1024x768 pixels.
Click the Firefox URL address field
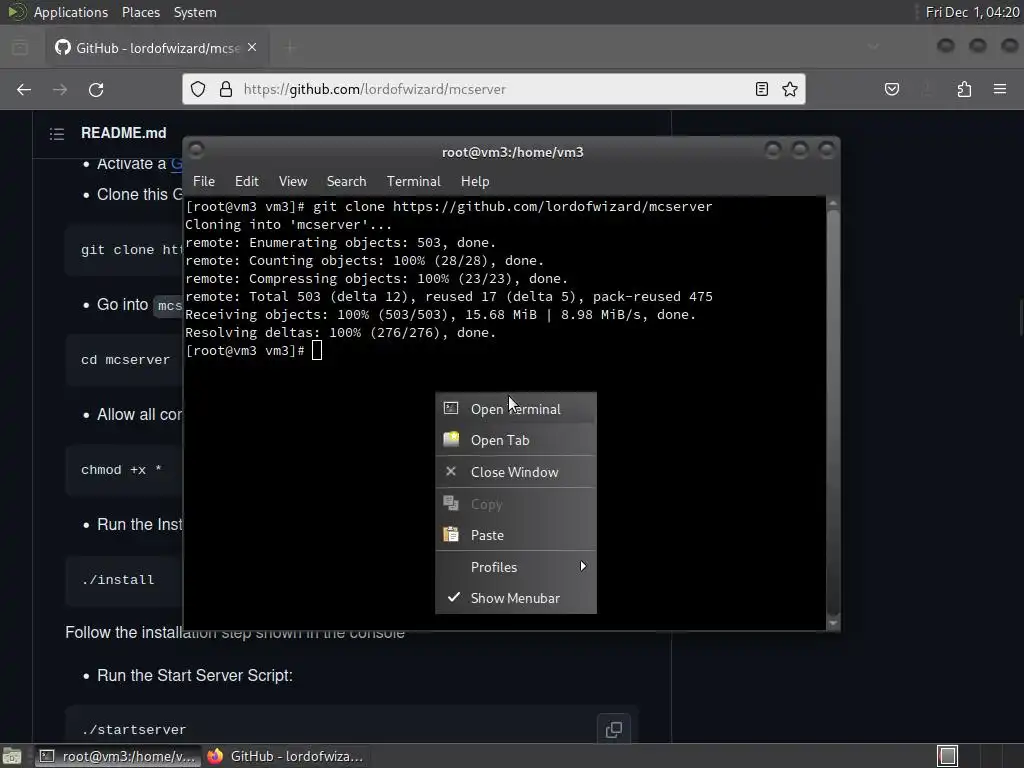[x=495, y=89]
